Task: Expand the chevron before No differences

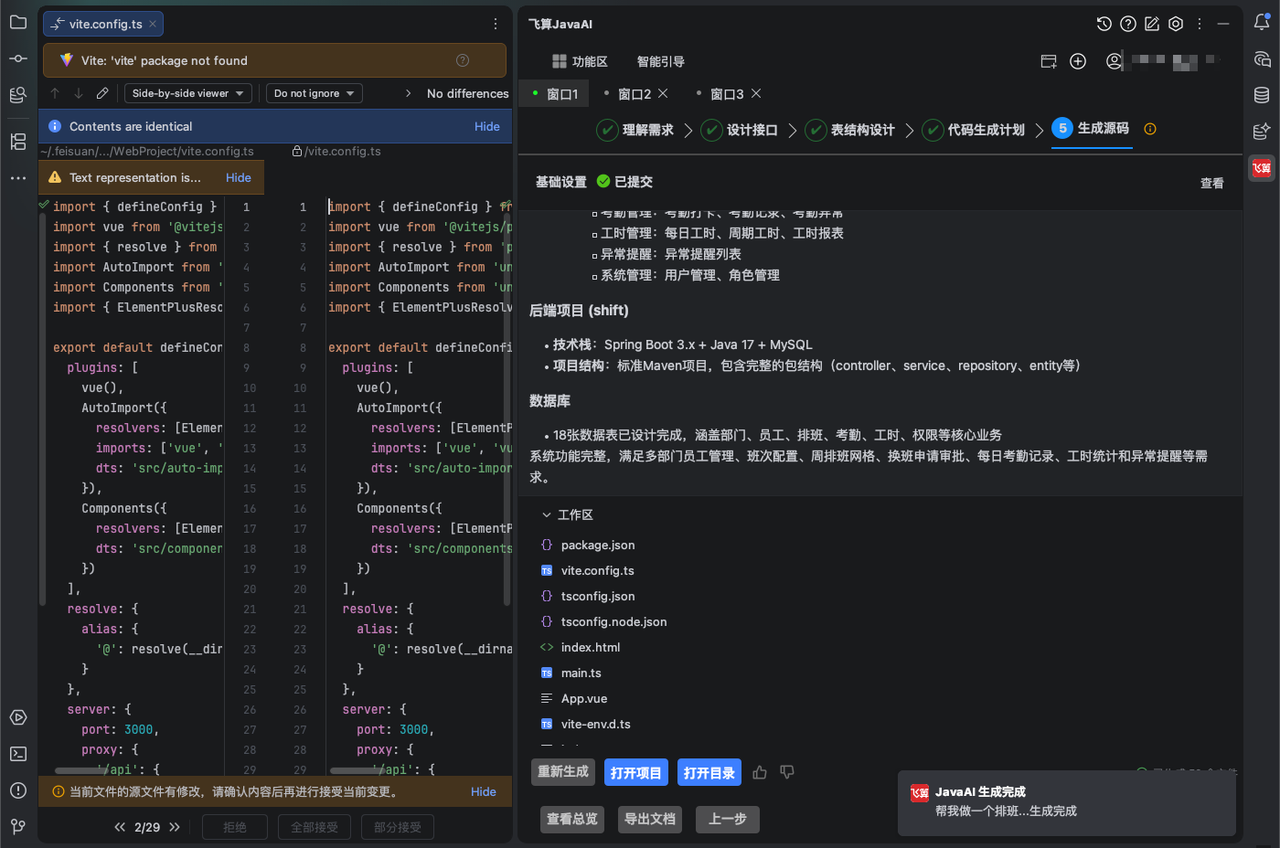Action: click(408, 93)
